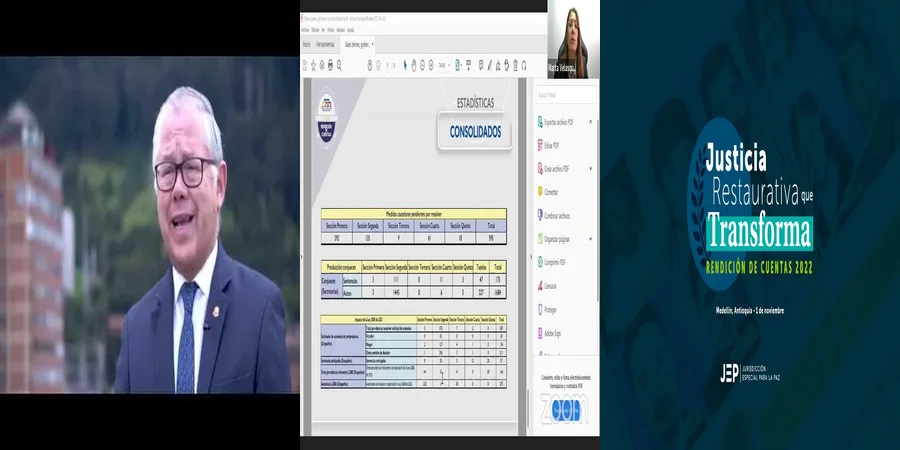Expand the Crear archivo PDF chevron
The height and width of the screenshot is (450, 900).
point(591,169)
